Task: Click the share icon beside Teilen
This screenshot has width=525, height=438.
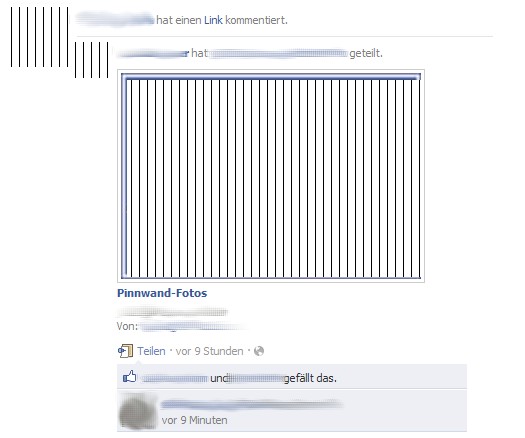Action: [x=125, y=351]
